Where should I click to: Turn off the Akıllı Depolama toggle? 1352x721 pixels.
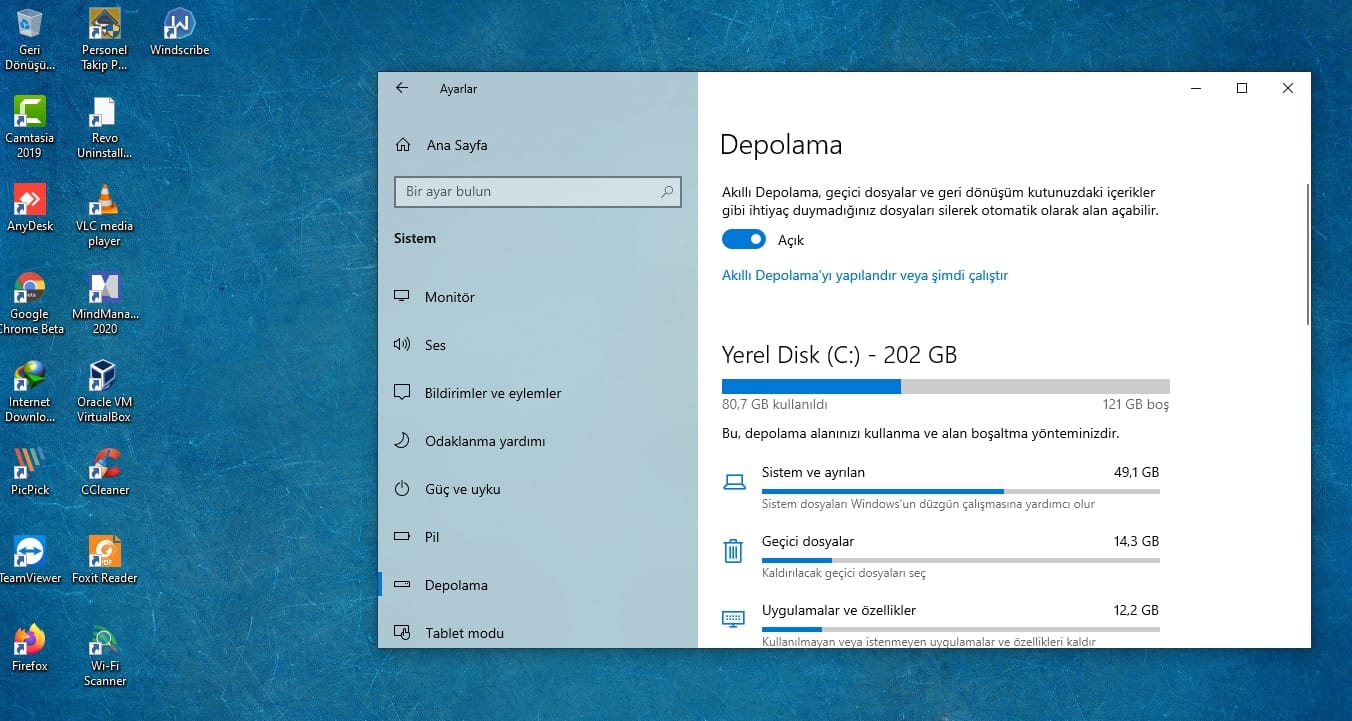click(744, 240)
